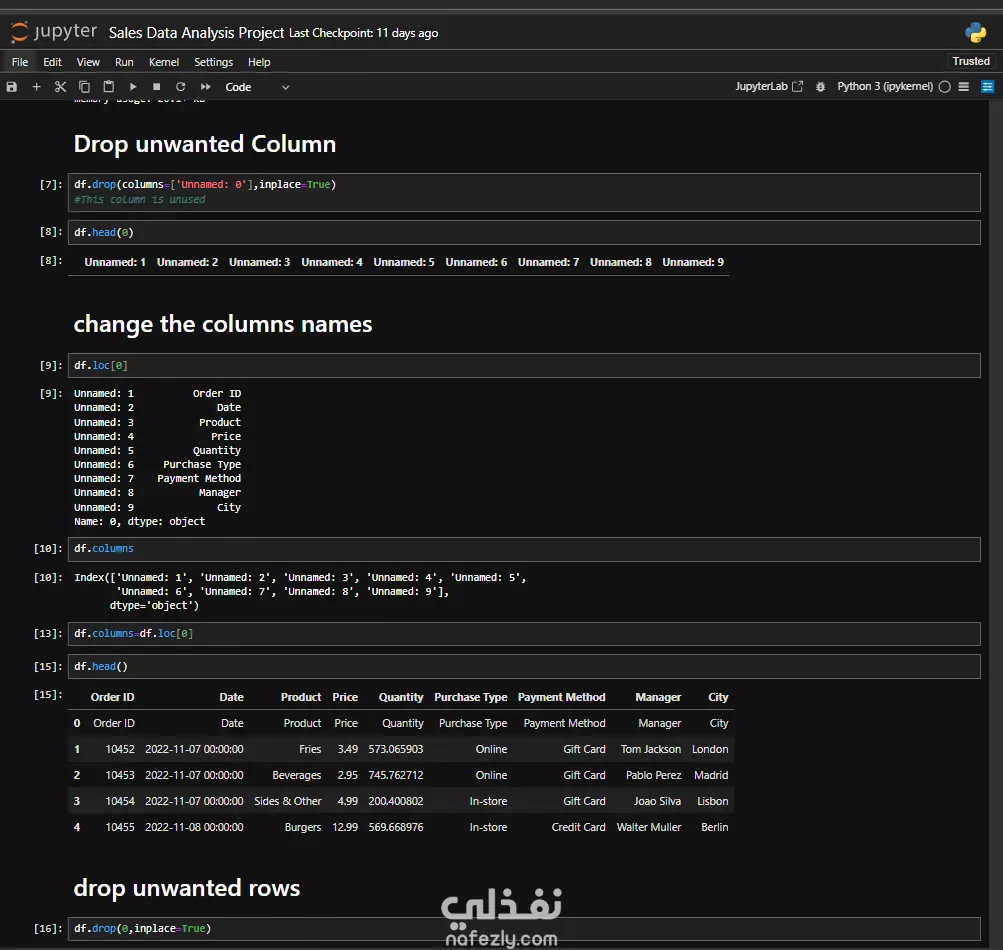
Task: Click the Drop unwanted Column heading
Action: (205, 145)
